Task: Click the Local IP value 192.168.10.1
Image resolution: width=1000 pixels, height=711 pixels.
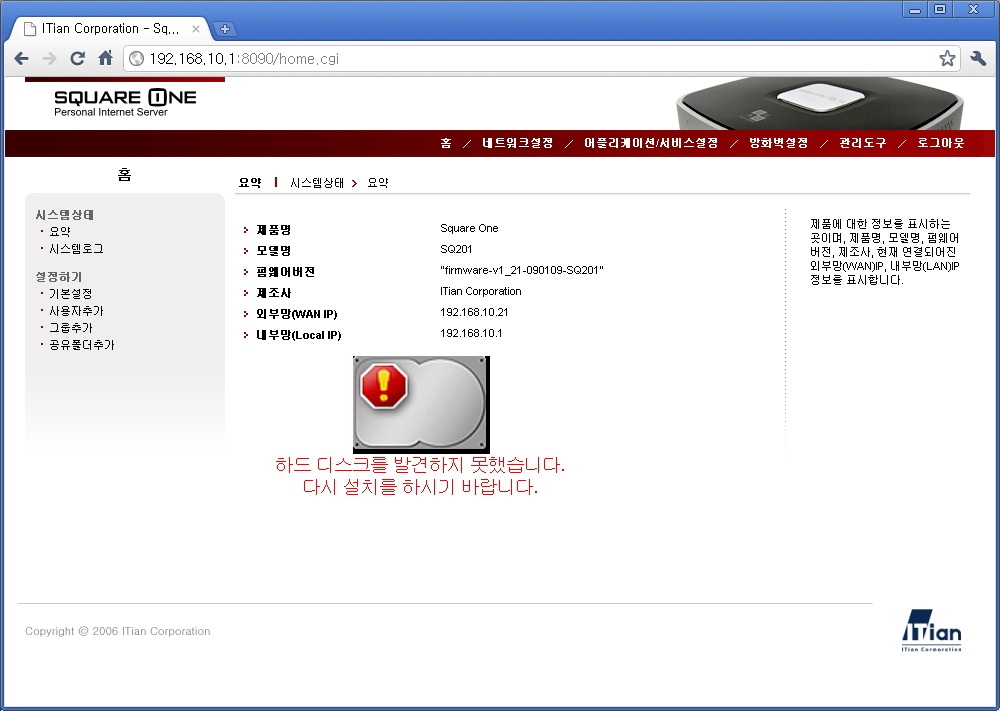Action: (471, 334)
